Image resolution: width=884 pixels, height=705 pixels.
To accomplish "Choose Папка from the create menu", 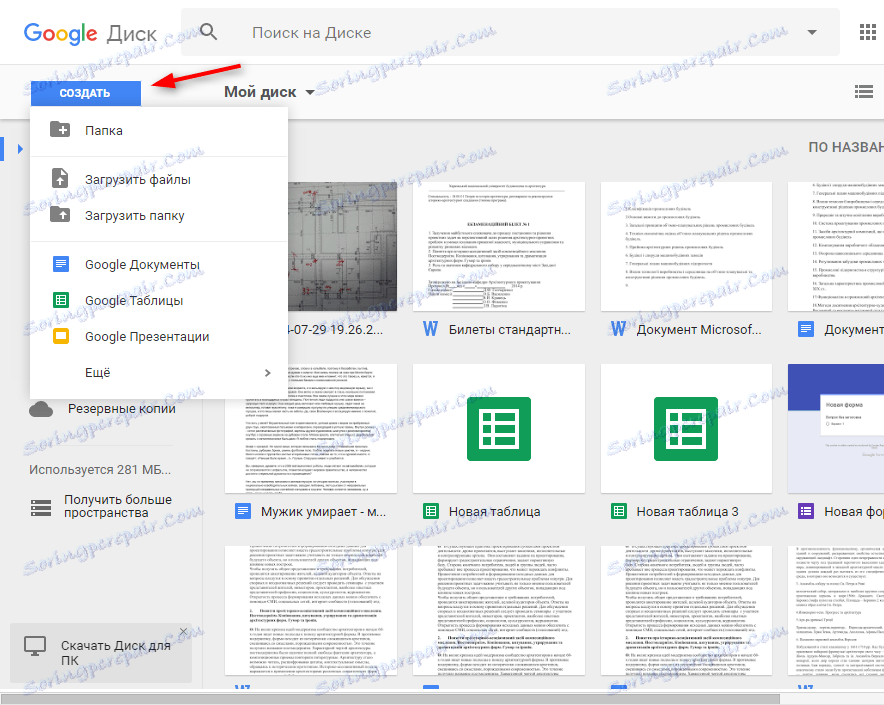I will [x=159, y=130].
